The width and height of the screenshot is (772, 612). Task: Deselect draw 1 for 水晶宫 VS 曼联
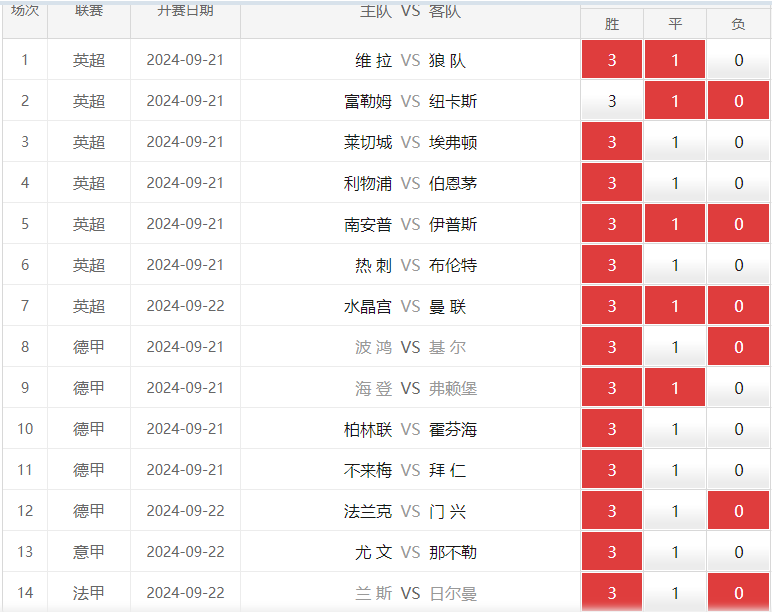[675, 306]
